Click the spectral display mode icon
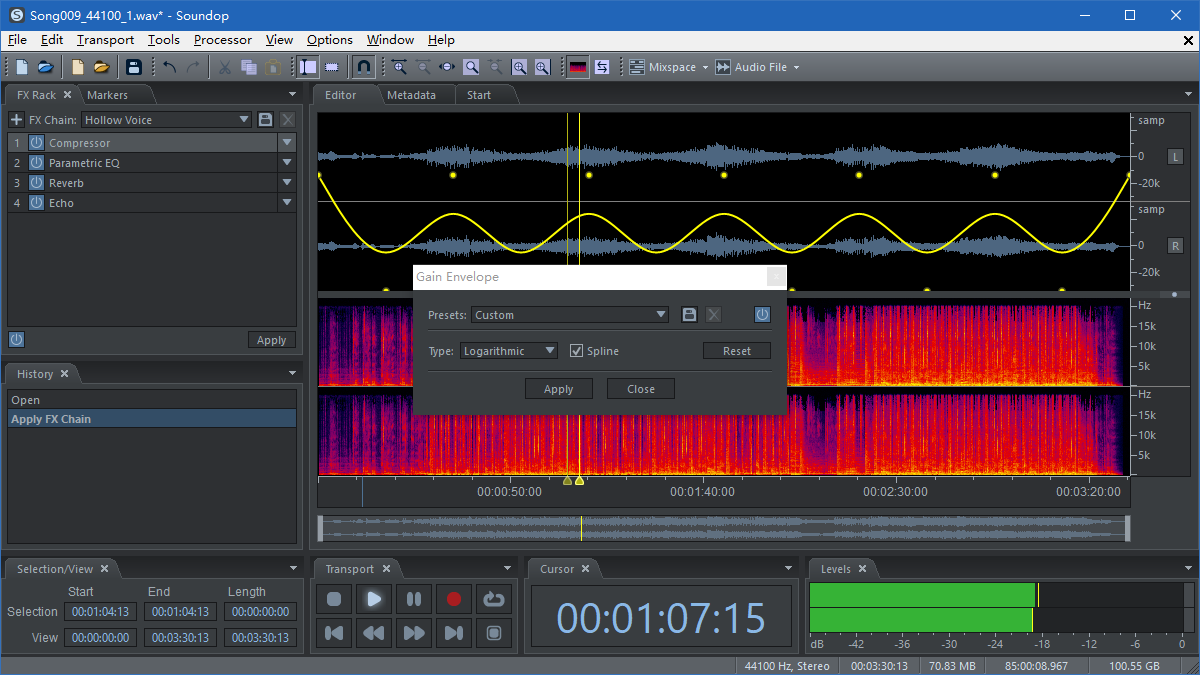Screen dimensions: 1200x675 coord(578,66)
